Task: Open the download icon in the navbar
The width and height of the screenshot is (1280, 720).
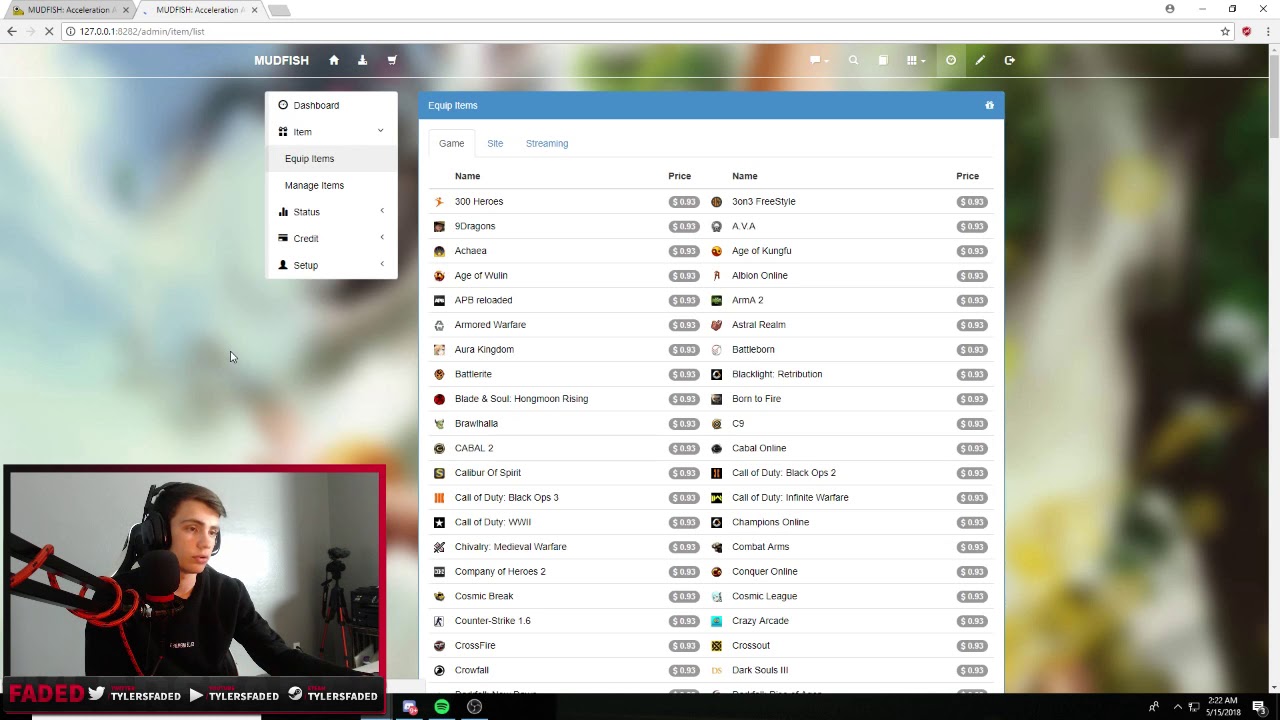Action: 363,60
